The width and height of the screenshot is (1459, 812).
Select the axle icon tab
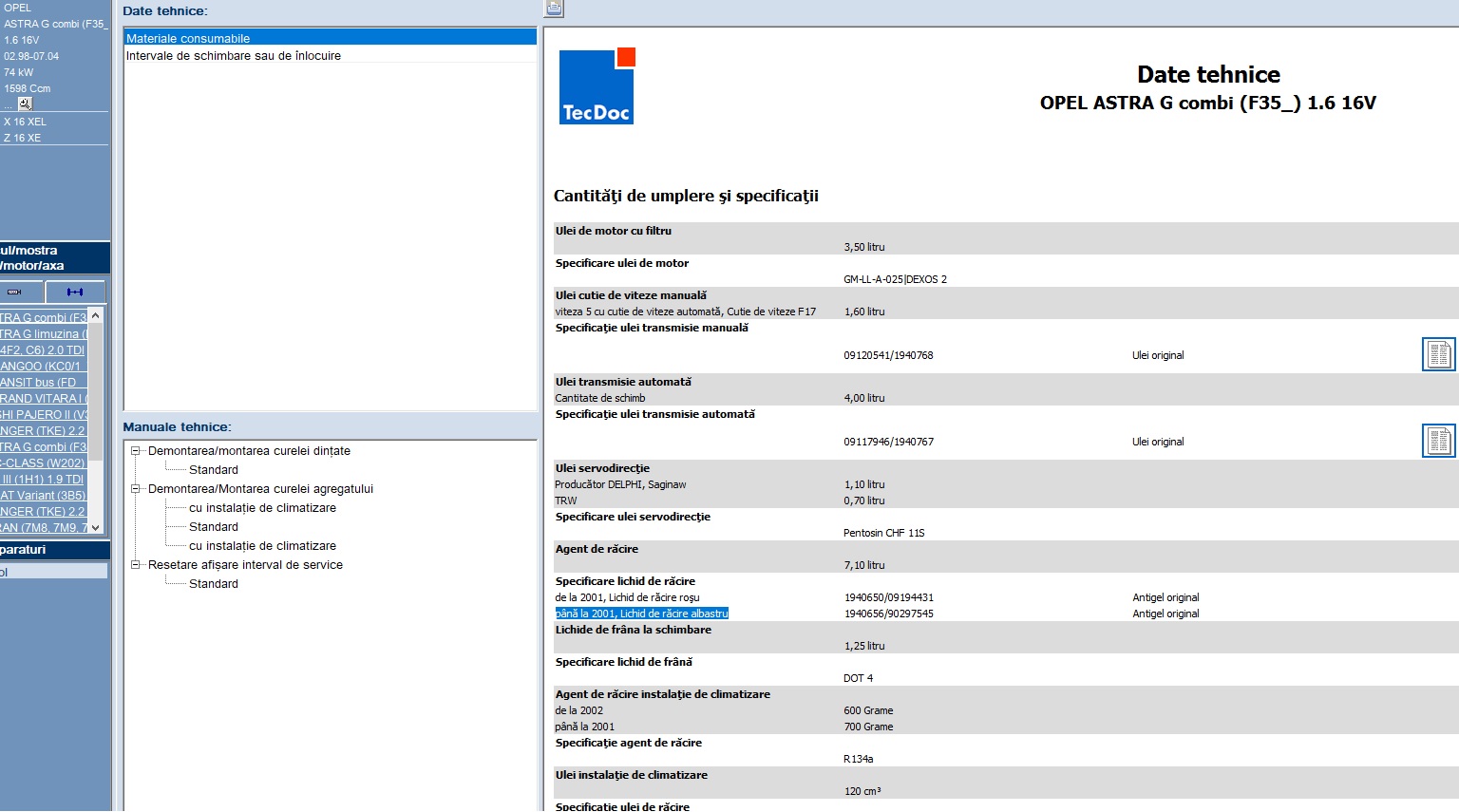(x=75, y=292)
